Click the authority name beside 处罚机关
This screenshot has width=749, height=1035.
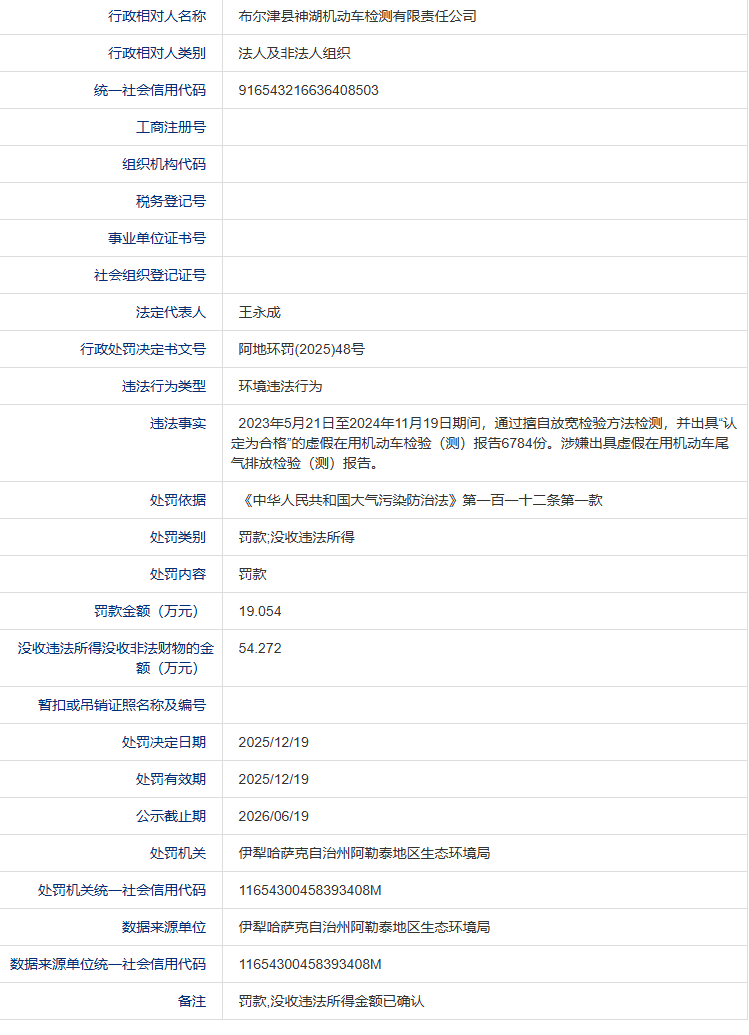[364, 853]
